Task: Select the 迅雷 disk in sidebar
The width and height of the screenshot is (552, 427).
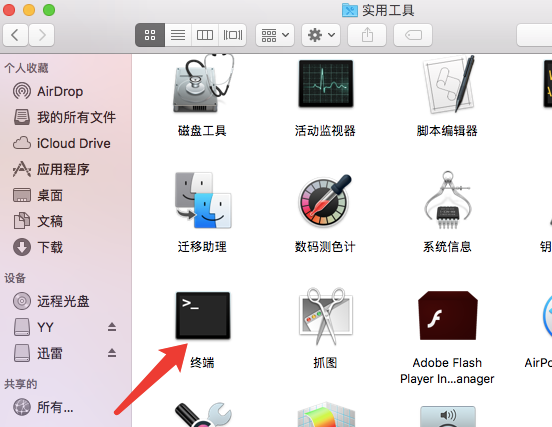Action: click(38, 353)
